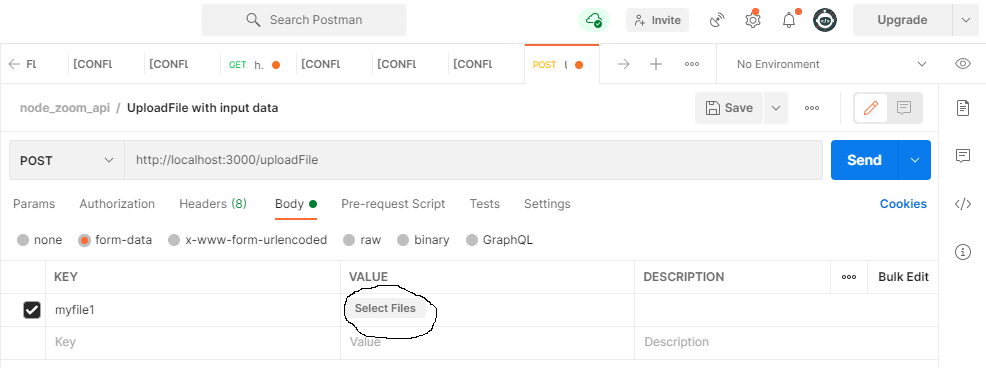The height and width of the screenshot is (368, 986).
Task: Open the POST method dropdown
Action: tap(67, 160)
